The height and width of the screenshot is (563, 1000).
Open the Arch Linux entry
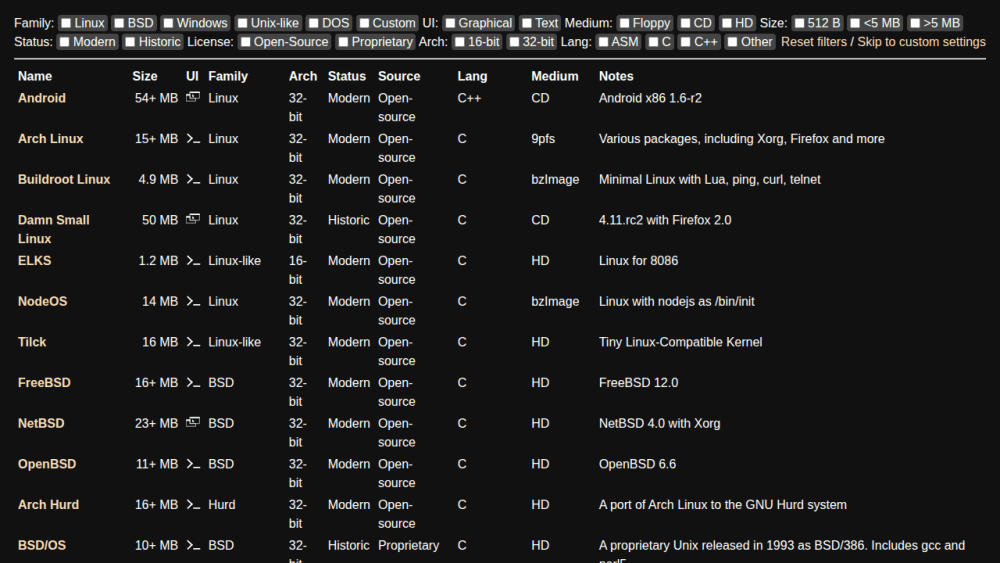pos(50,139)
